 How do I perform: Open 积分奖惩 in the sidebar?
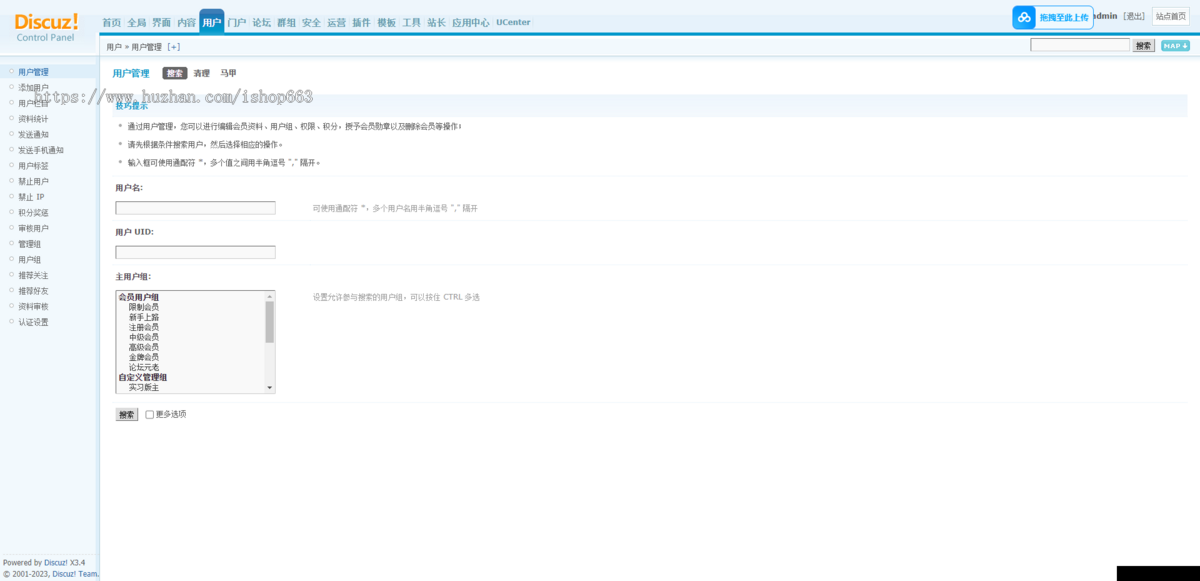(33, 212)
